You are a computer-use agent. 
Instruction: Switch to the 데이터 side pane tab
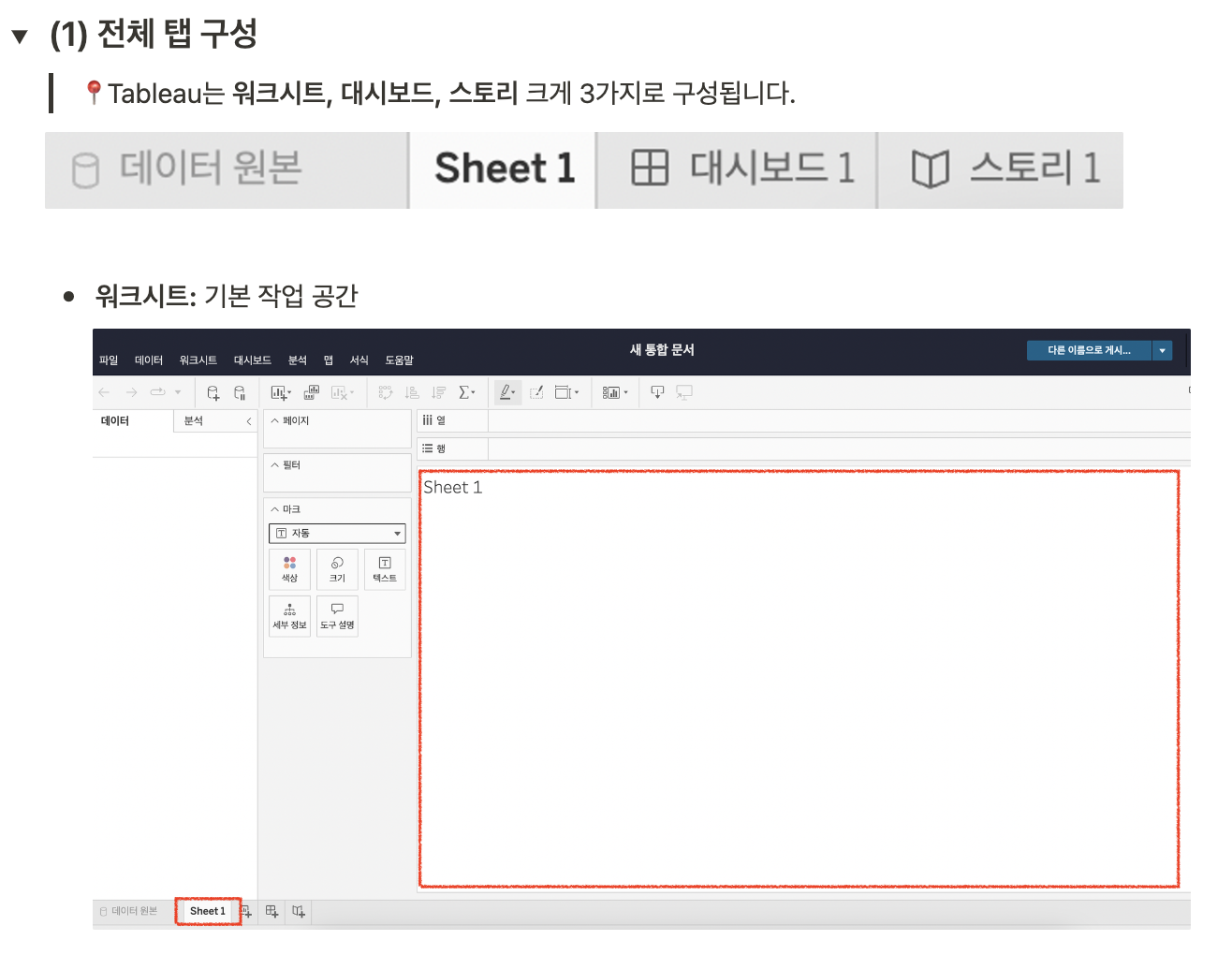[133, 421]
